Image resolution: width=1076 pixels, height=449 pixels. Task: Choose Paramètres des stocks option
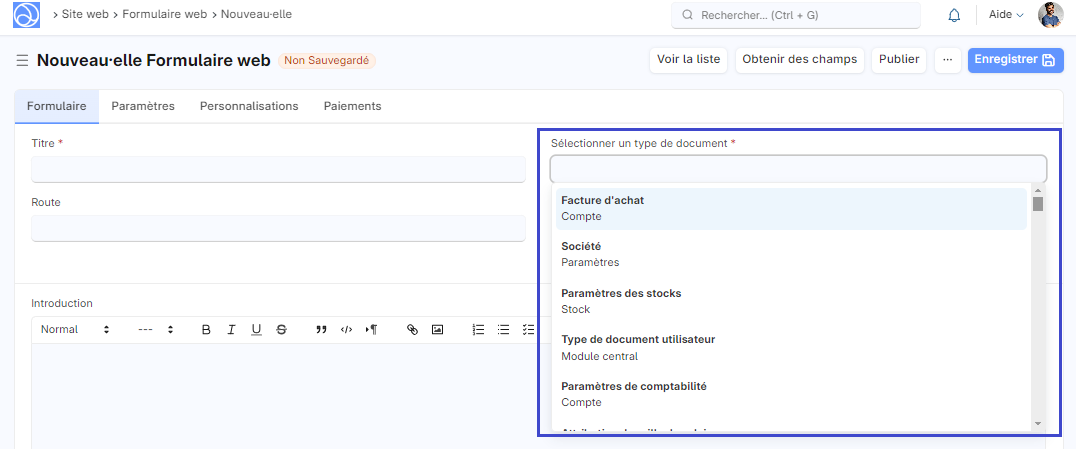coord(791,301)
